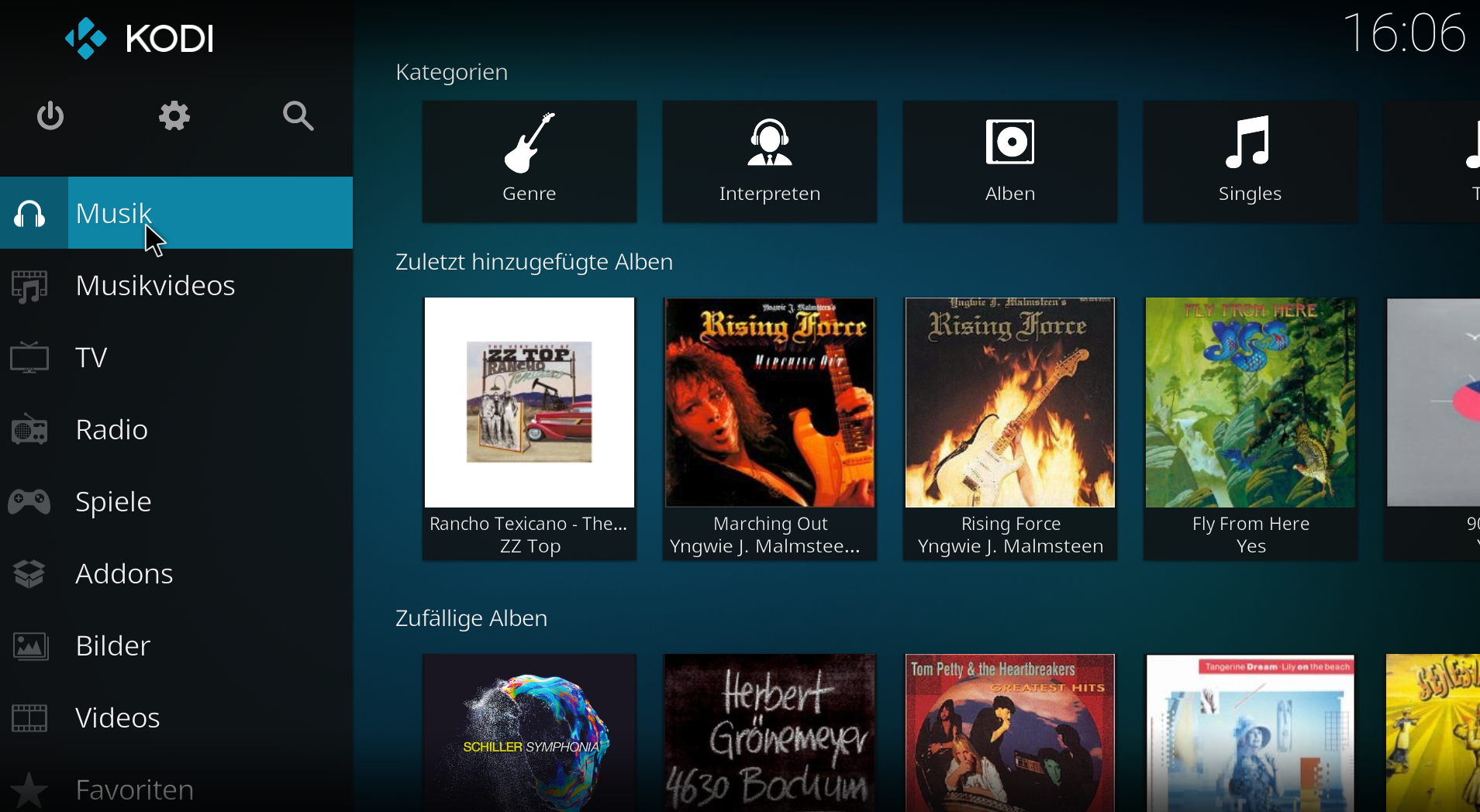The width and height of the screenshot is (1480, 812).
Task: Click the "Yes" artist name
Action: 1251,546
